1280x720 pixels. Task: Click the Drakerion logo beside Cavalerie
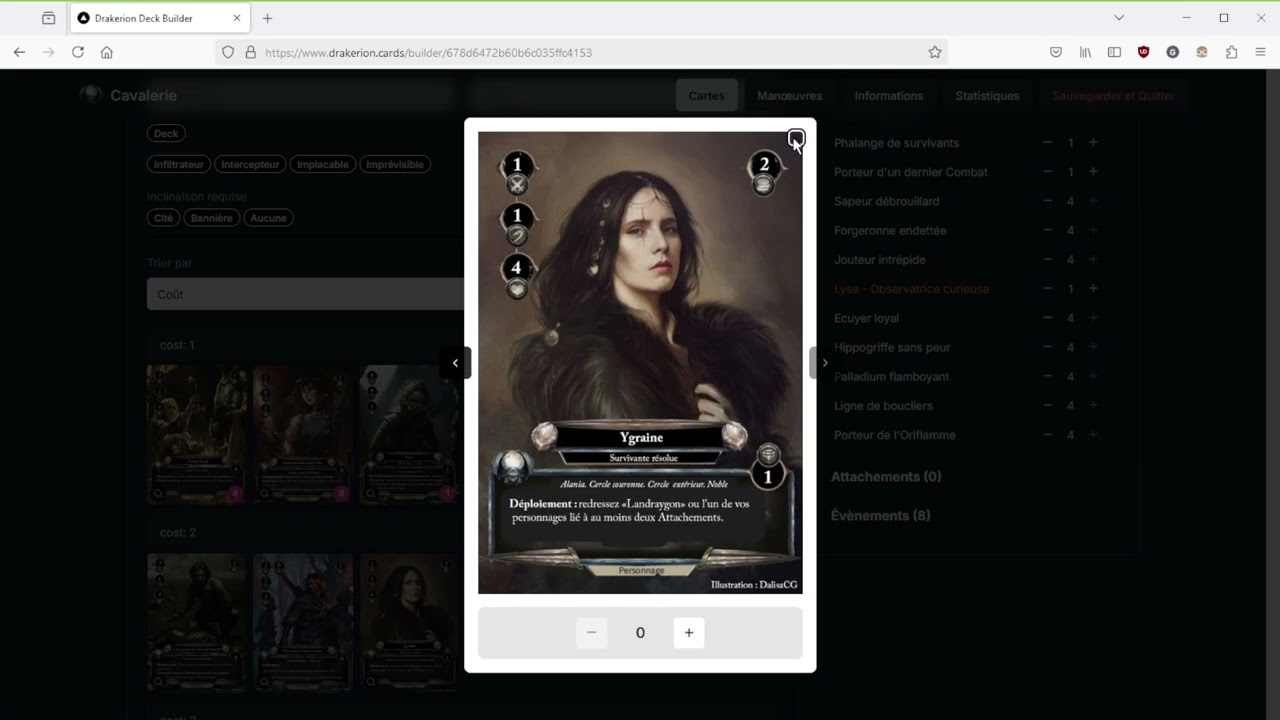[x=91, y=95]
